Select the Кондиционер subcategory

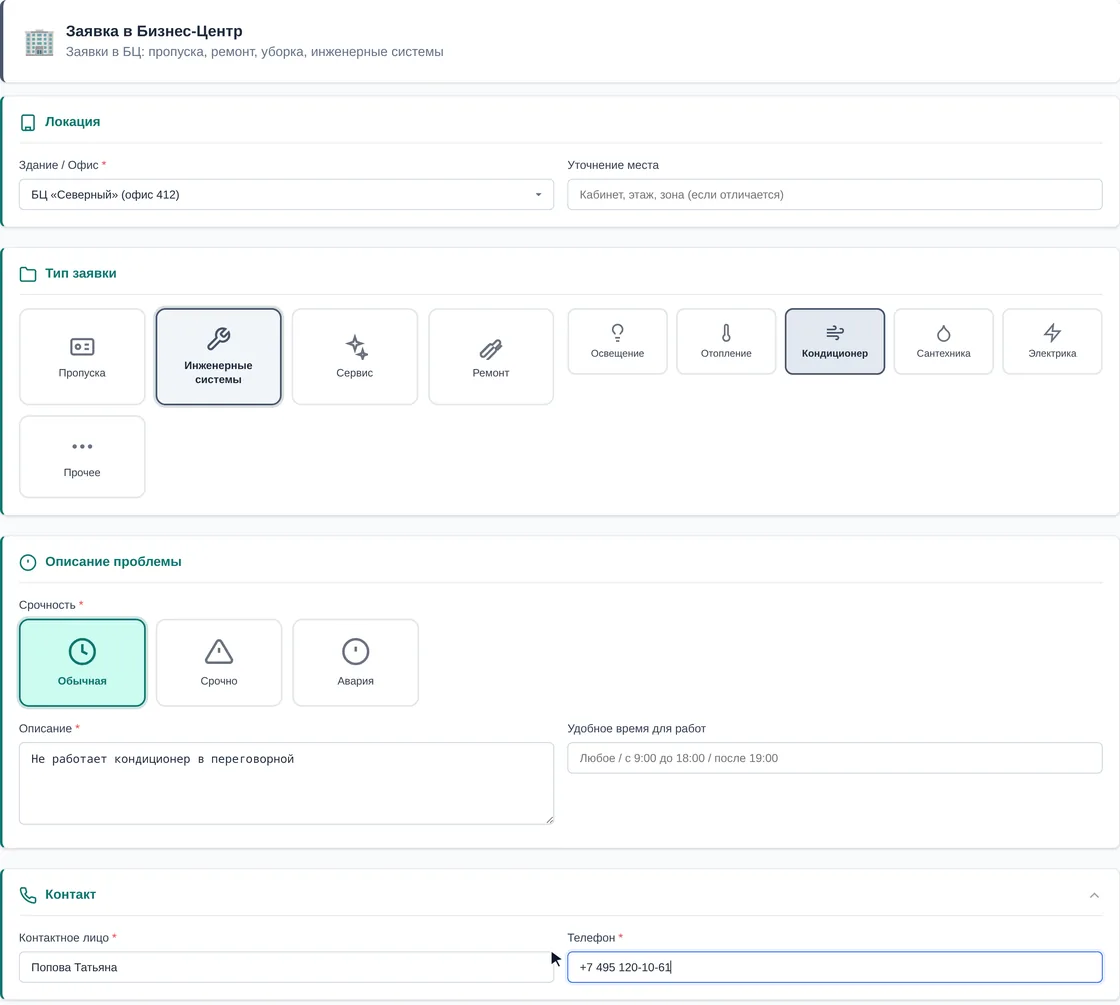(835, 341)
